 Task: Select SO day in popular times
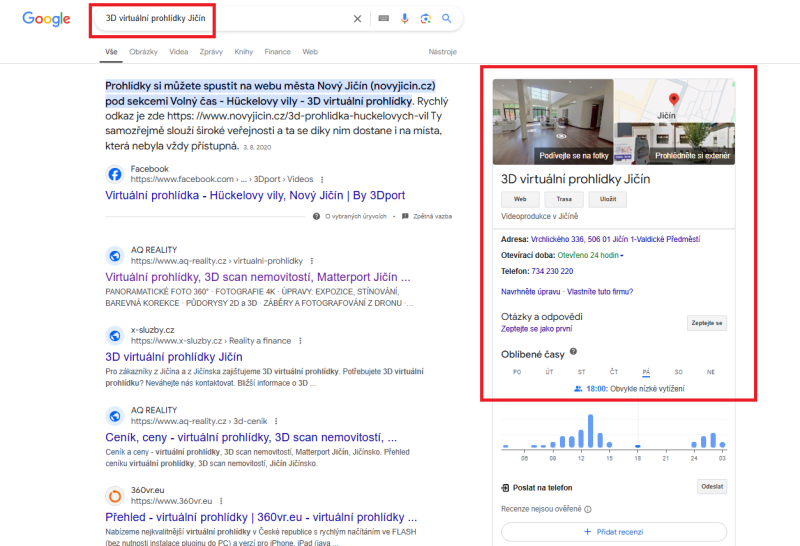(x=679, y=372)
